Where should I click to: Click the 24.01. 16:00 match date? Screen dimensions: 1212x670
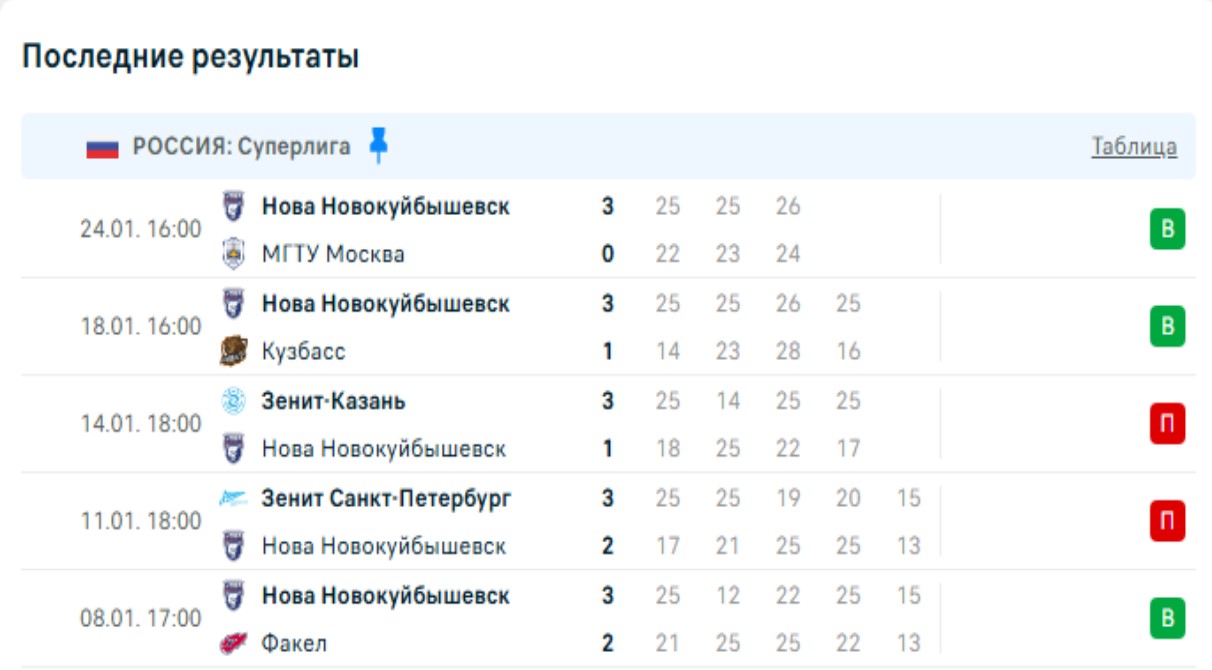pyautogui.click(x=141, y=230)
